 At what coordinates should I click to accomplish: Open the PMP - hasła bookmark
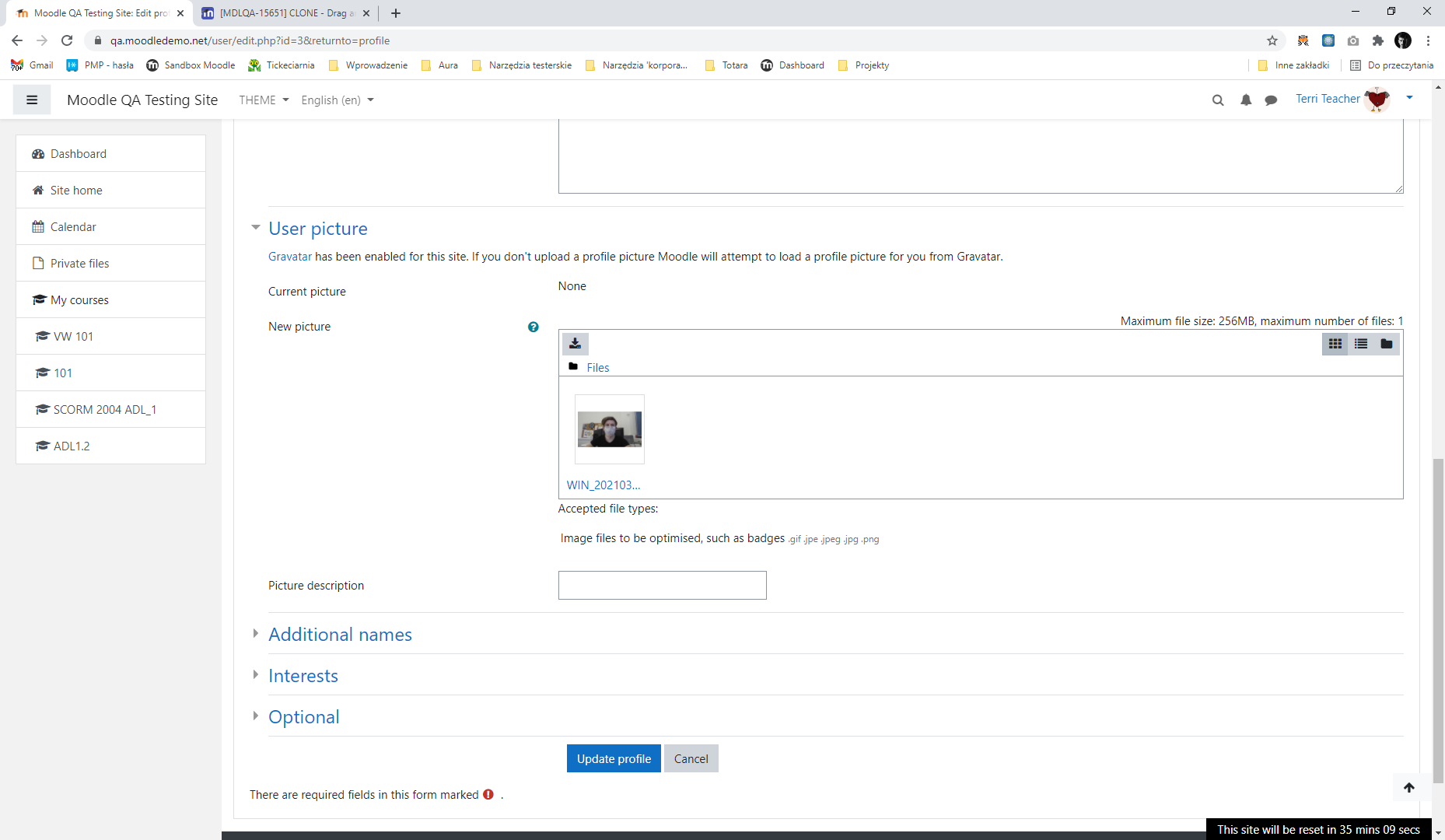(x=100, y=65)
